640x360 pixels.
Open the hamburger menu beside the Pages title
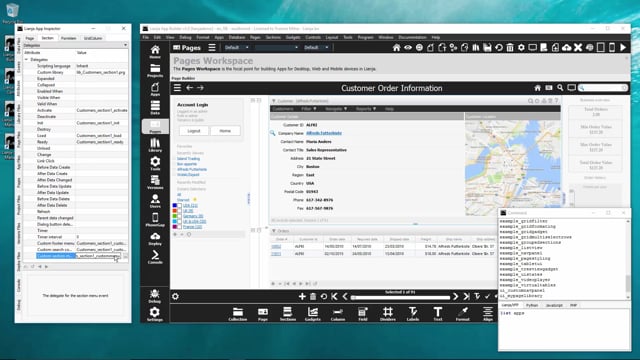(x=212, y=48)
